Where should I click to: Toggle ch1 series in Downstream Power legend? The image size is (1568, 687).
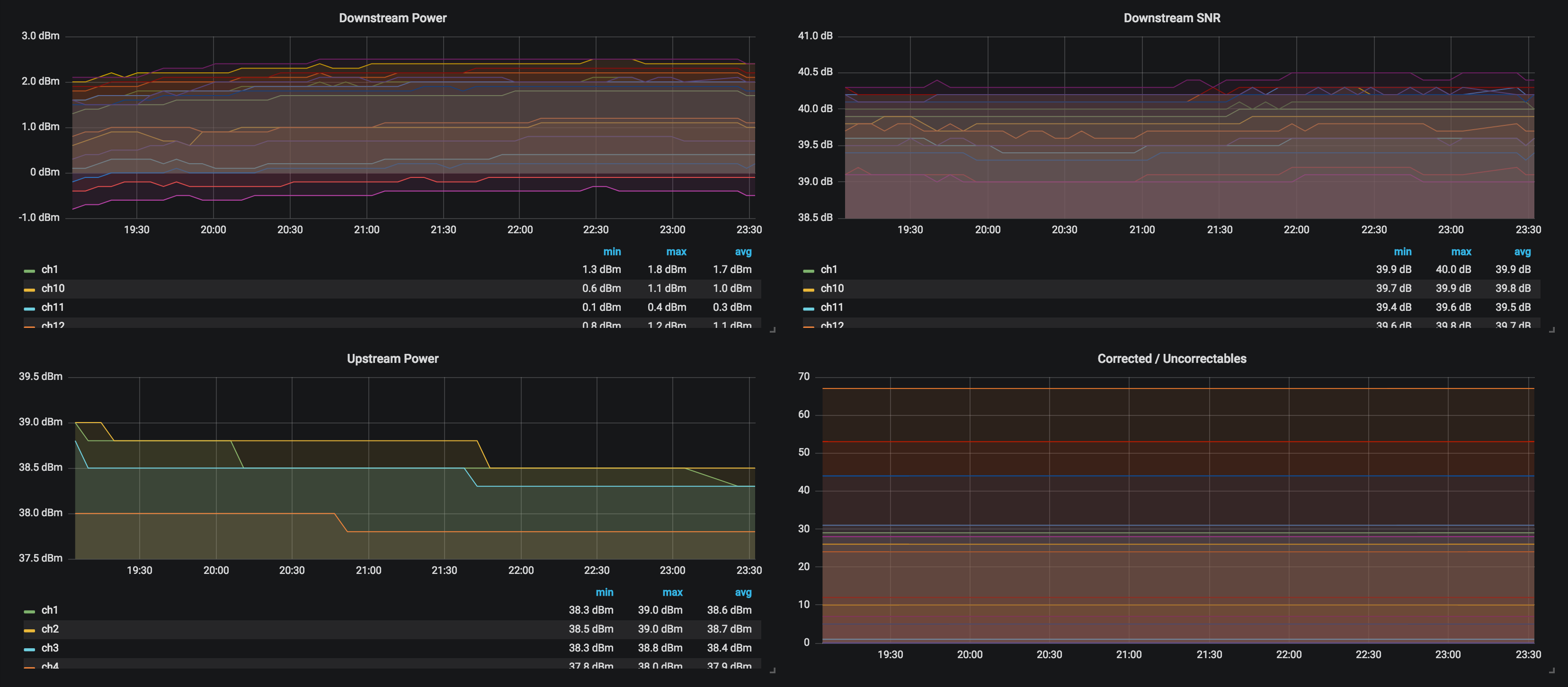50,270
